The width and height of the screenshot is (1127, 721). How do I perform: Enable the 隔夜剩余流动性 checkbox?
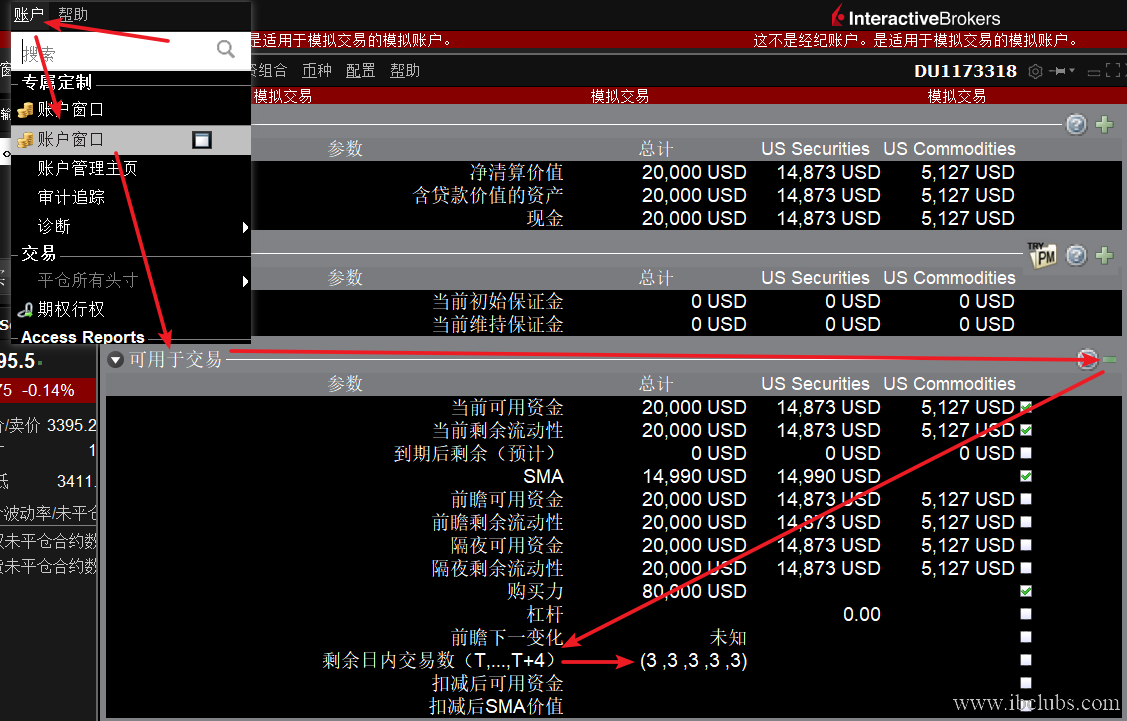pyautogui.click(x=1026, y=569)
